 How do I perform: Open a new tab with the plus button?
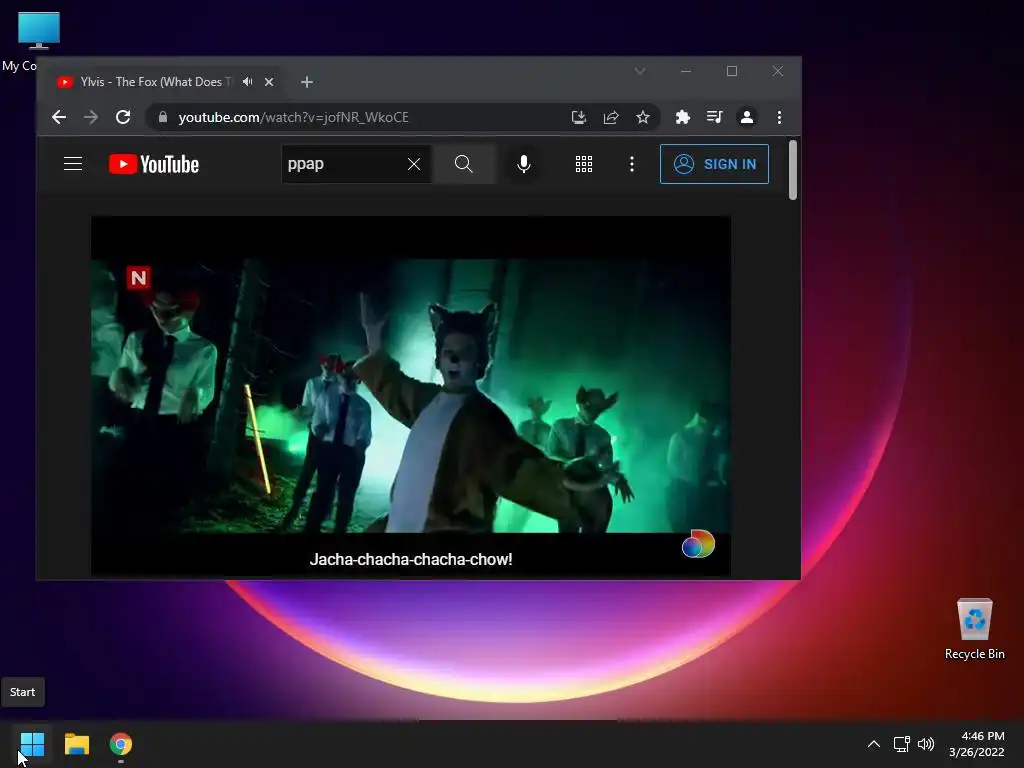307,82
